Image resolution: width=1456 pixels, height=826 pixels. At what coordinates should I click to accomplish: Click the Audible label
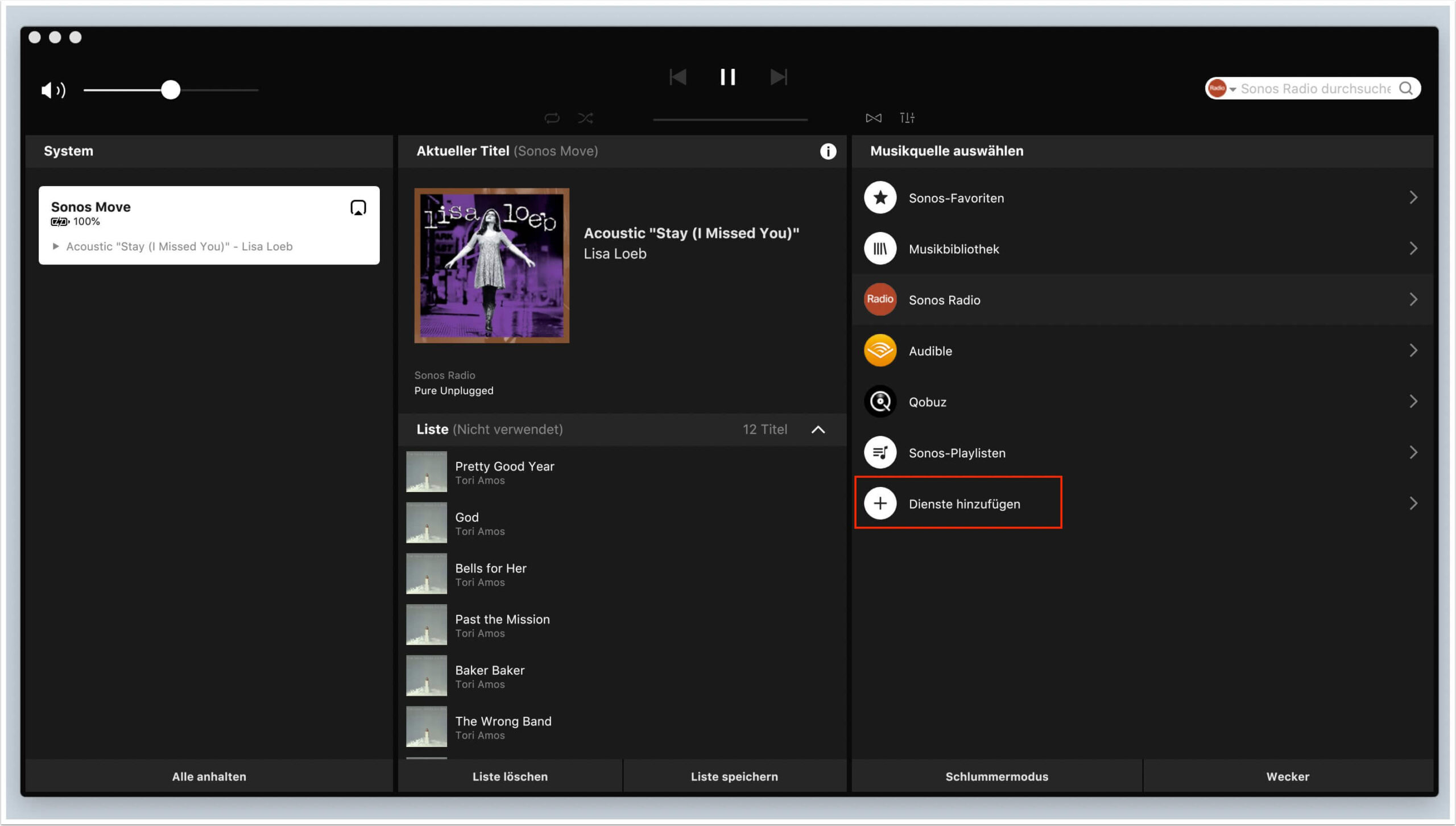(x=930, y=351)
